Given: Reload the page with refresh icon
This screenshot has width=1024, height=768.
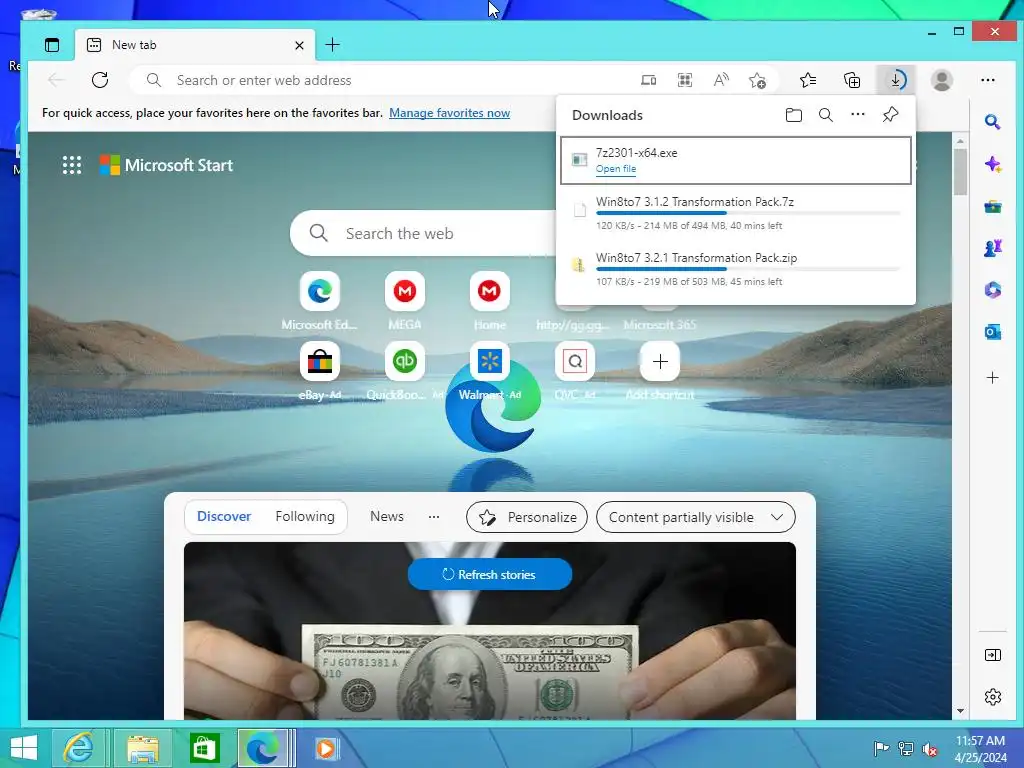Looking at the screenshot, I should point(100,80).
